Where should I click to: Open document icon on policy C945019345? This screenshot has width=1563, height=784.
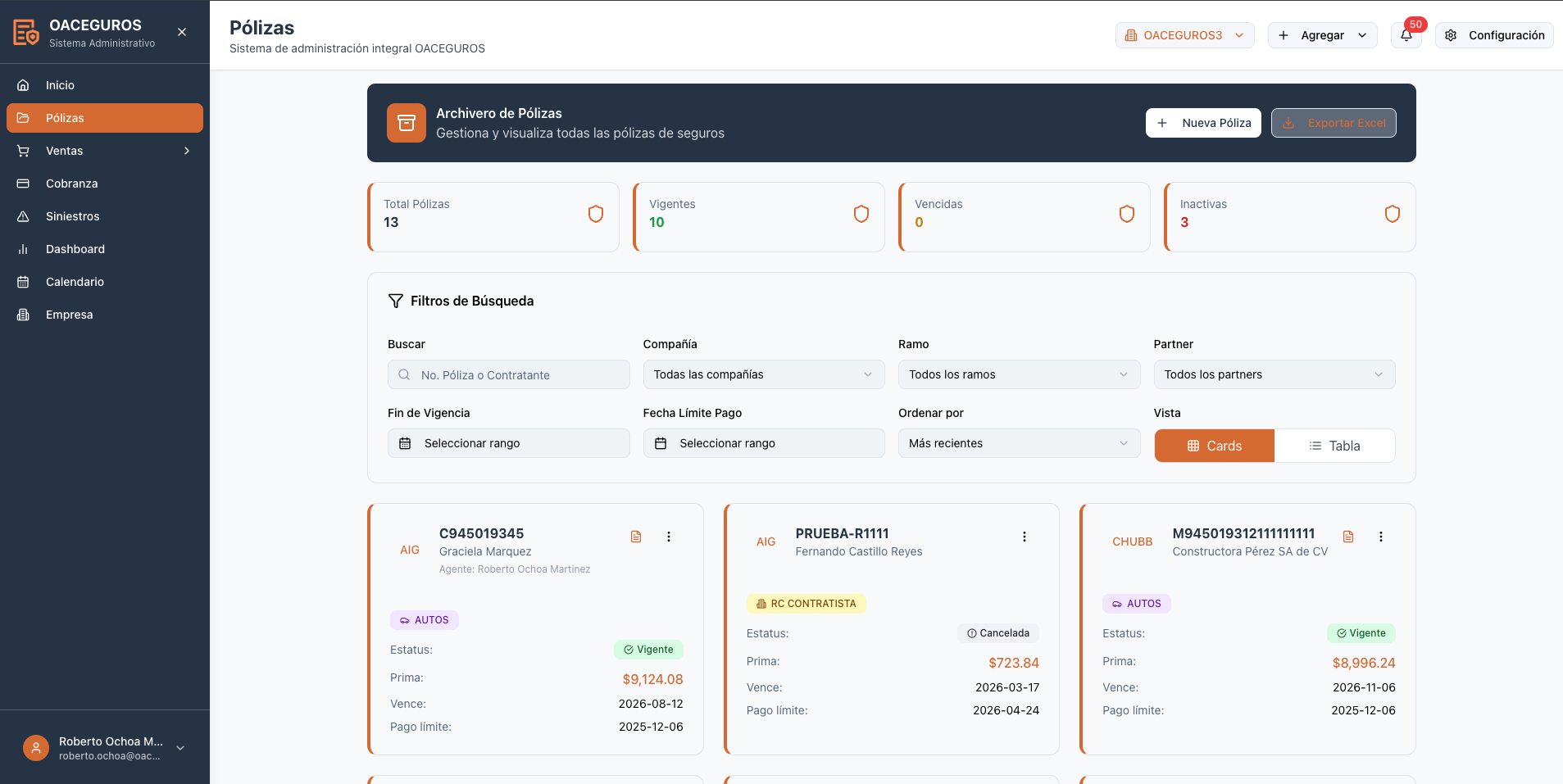tap(636, 537)
